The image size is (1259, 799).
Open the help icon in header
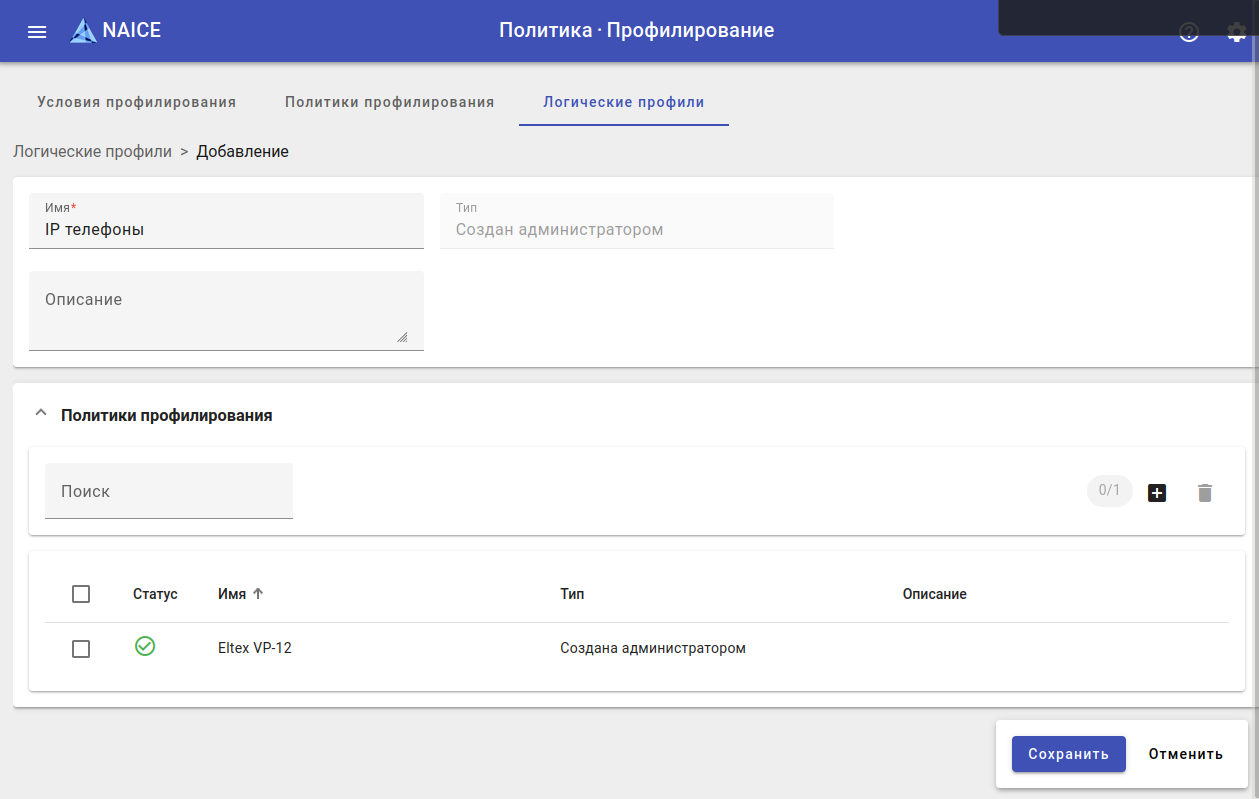1189,32
